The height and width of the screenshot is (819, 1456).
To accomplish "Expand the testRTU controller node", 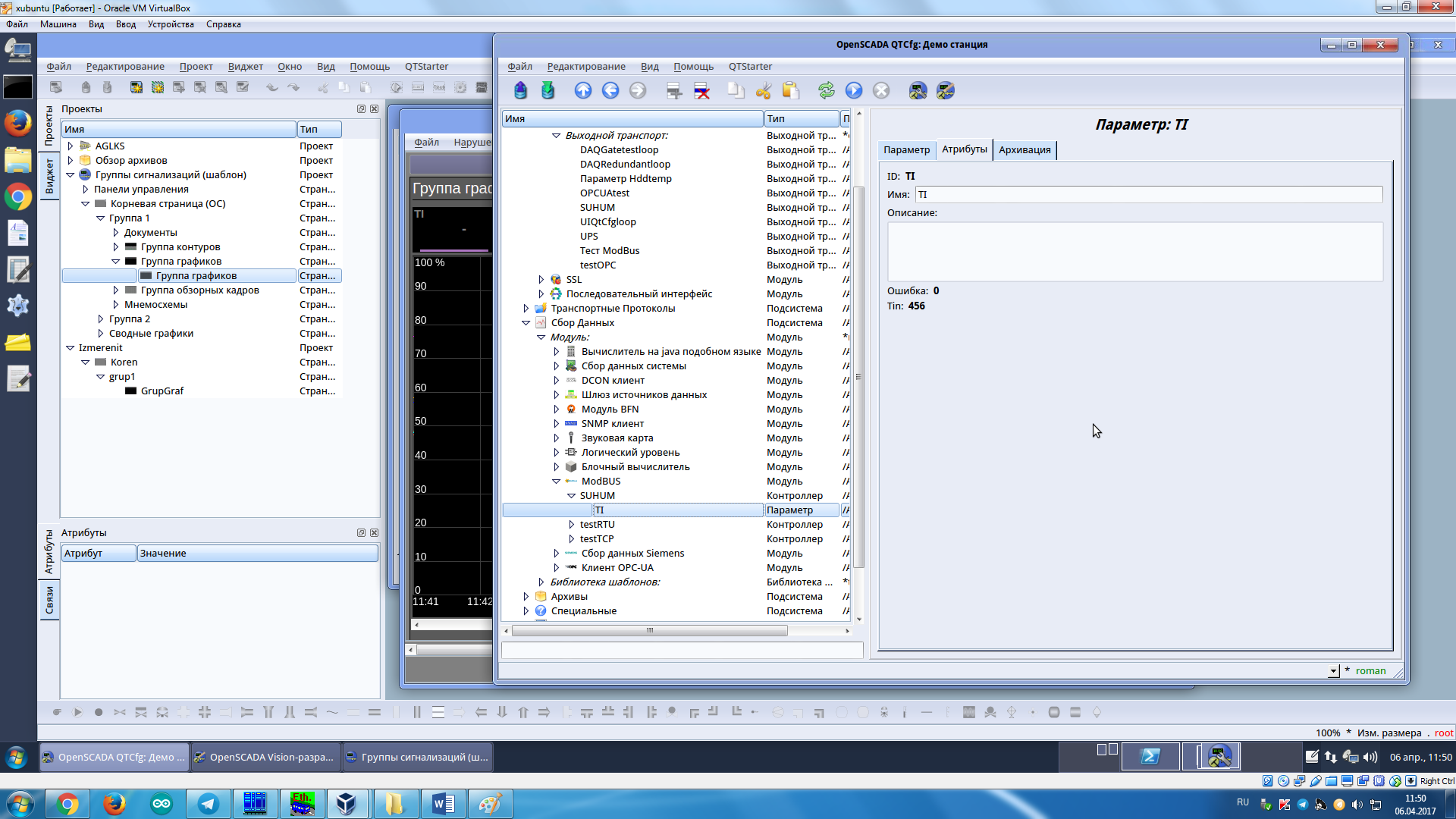I will pyautogui.click(x=571, y=525).
